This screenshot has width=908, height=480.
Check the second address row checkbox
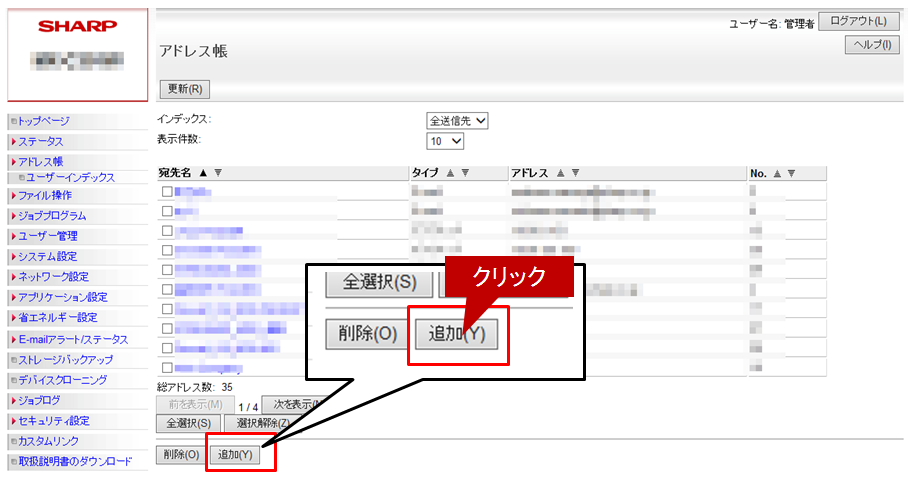167,211
